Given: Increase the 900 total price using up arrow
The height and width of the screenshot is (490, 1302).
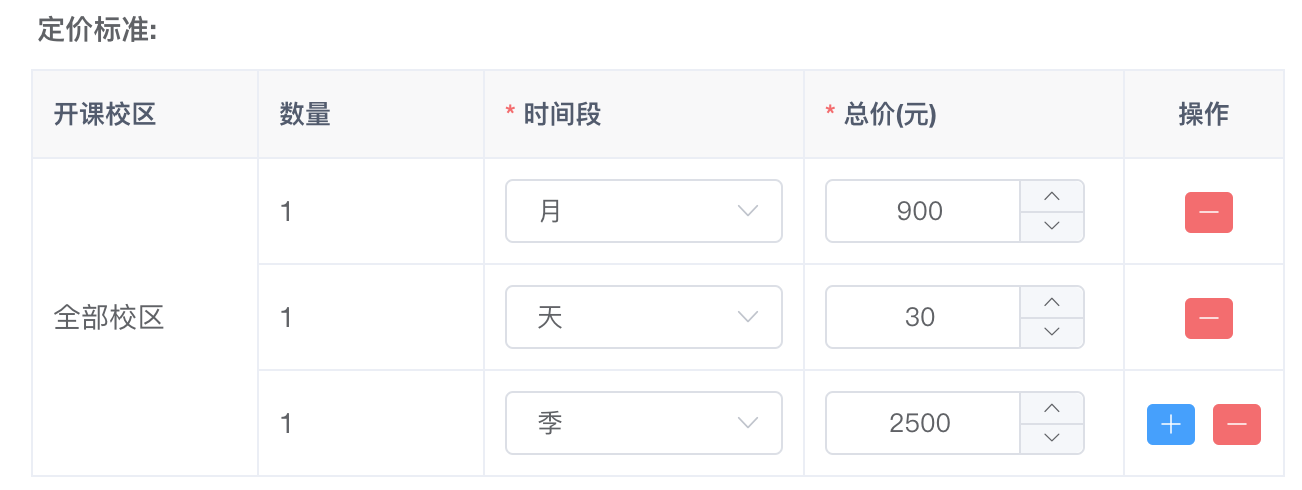Looking at the screenshot, I should pyautogui.click(x=1051, y=196).
